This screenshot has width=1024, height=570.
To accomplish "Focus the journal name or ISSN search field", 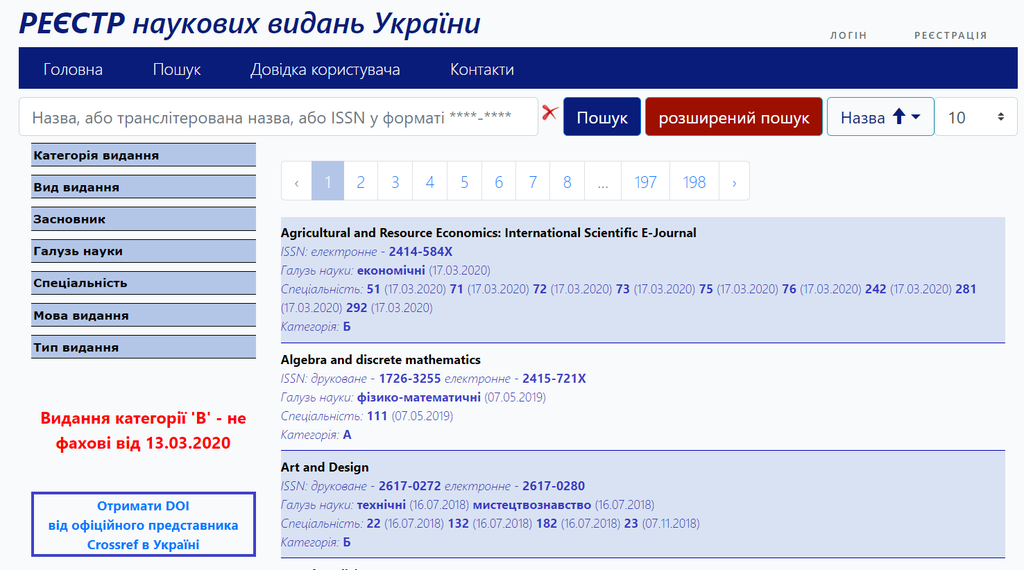I will tap(278, 117).
